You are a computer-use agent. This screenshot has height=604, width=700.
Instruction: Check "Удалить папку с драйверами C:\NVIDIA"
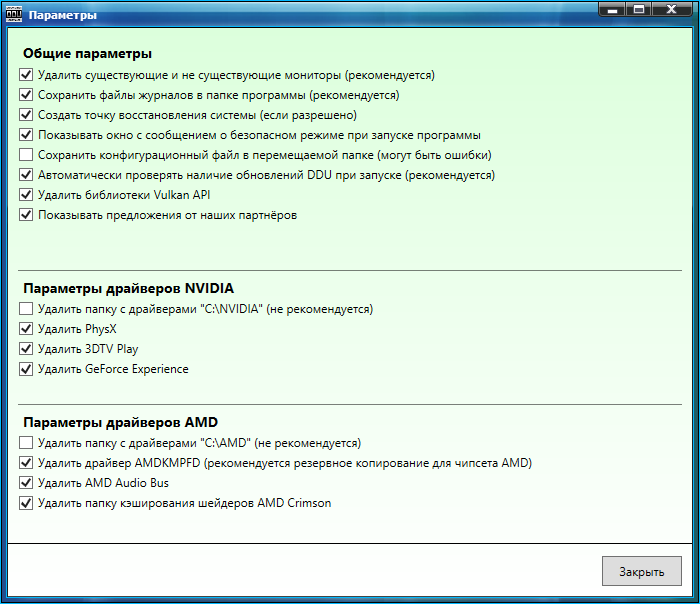click(26, 308)
